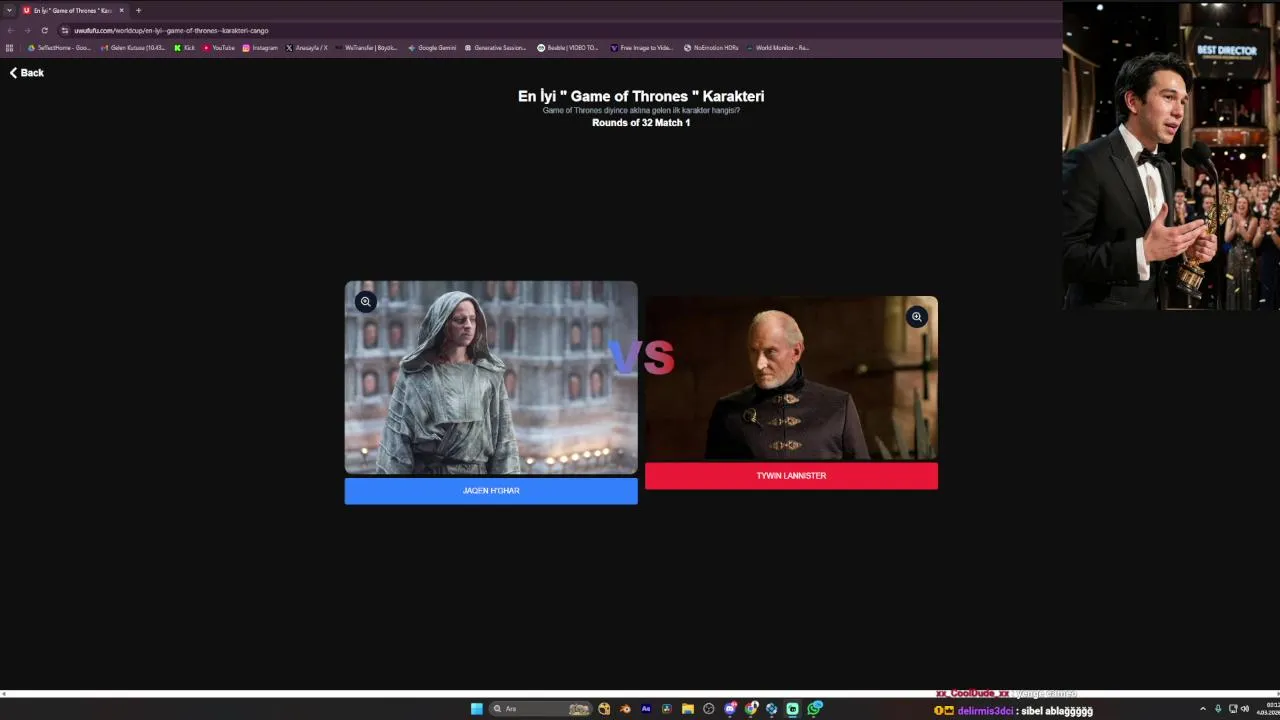Viewport: 1280px width, 720px height.
Task: Zoom into the Tywin Lannister image
Action: [916, 317]
